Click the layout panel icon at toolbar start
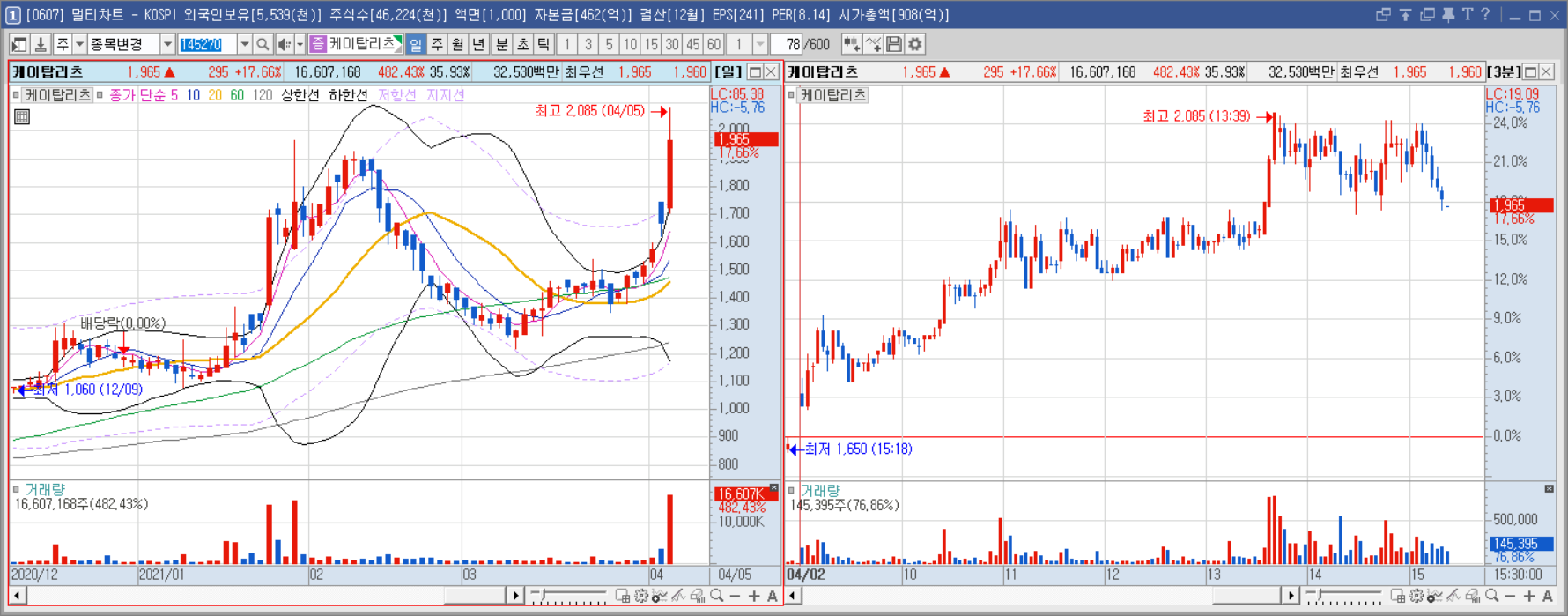The width and height of the screenshot is (1568, 616). coord(19,44)
